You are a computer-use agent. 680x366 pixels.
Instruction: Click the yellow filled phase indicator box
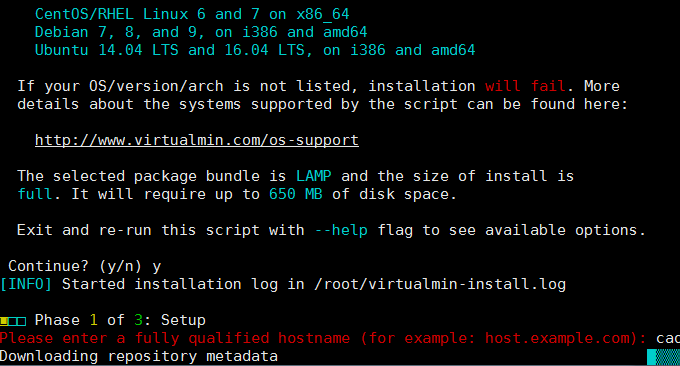click(4, 321)
